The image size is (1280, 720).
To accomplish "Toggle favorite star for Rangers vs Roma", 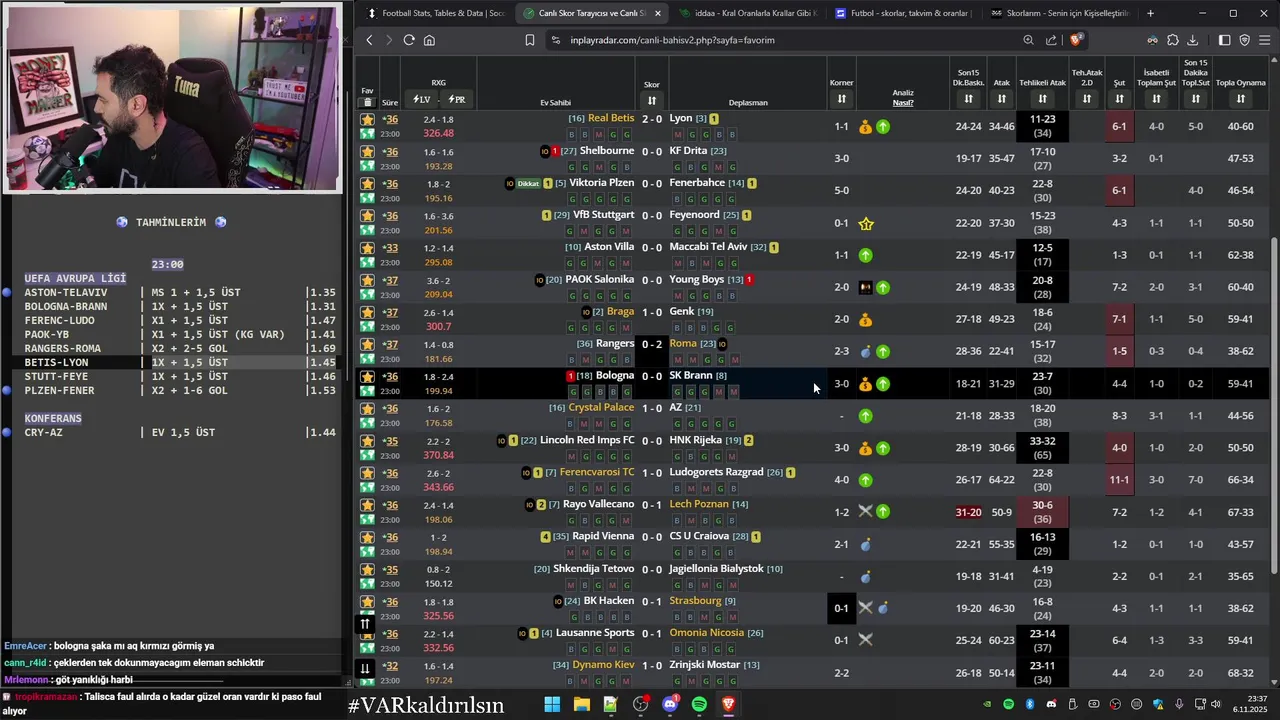I will (367, 344).
